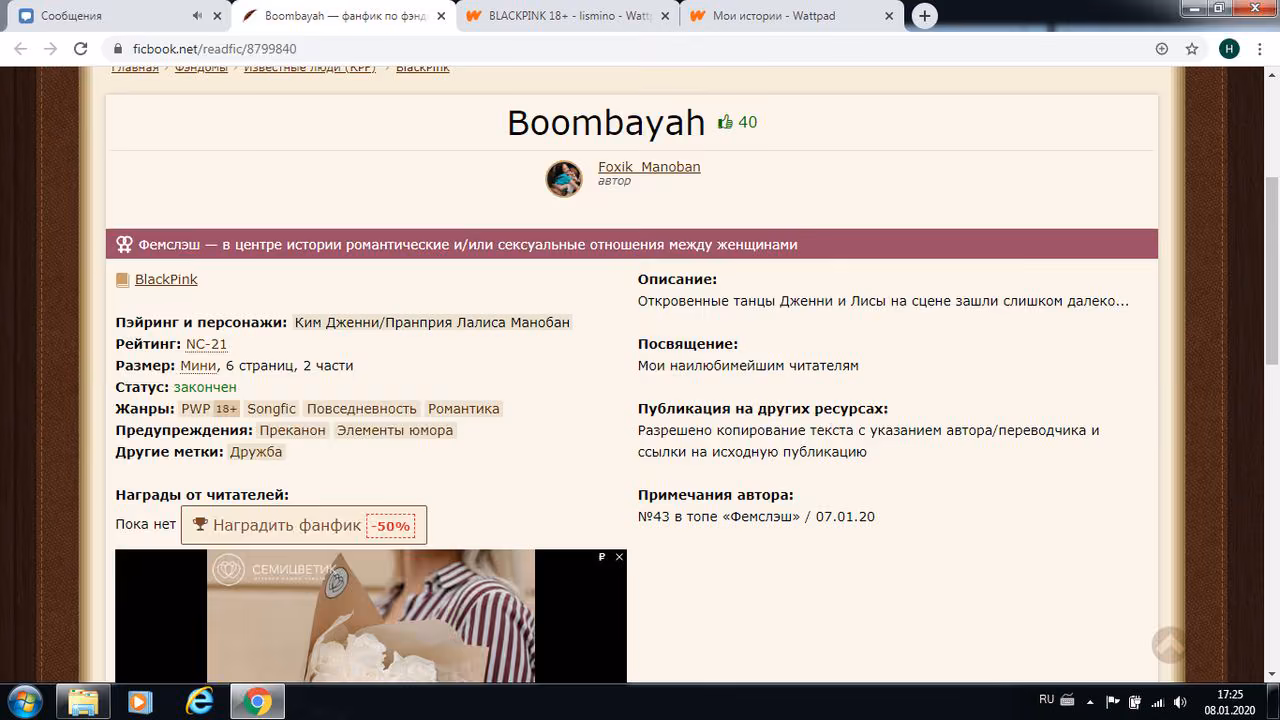The height and width of the screenshot is (720, 1280).
Task: Close the Мои истории tab
Action: click(889, 16)
